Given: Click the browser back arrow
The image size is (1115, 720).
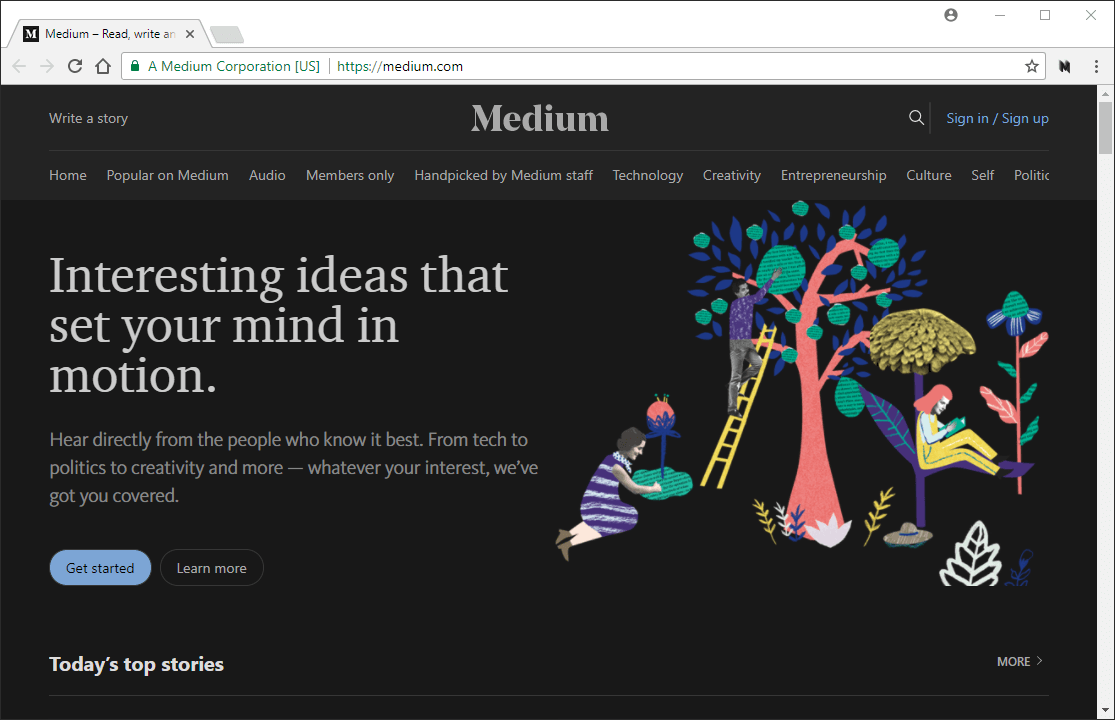Looking at the screenshot, I should tap(19, 66).
